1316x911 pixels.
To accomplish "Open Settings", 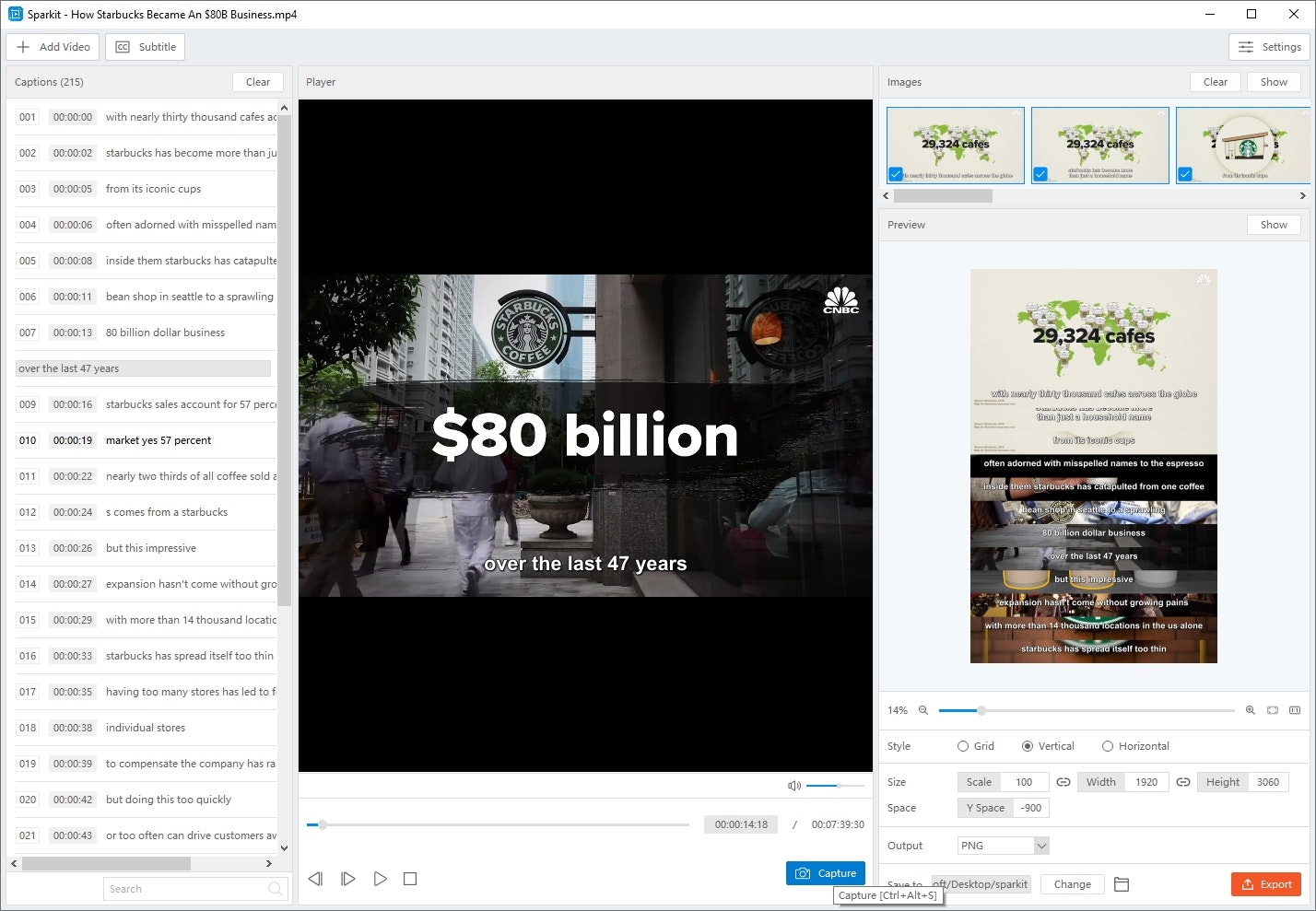I will click(1269, 47).
